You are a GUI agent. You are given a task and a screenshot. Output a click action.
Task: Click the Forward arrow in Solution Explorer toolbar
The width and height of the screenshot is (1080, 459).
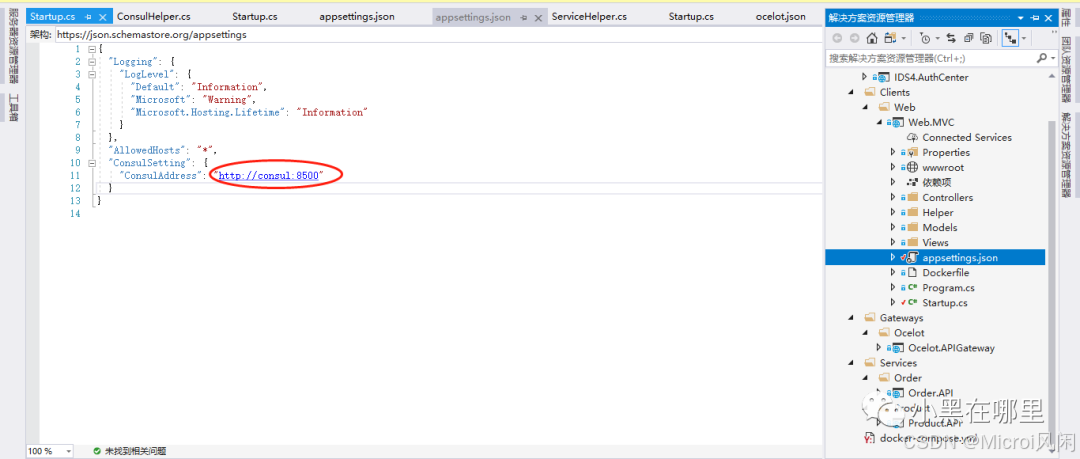point(854,39)
